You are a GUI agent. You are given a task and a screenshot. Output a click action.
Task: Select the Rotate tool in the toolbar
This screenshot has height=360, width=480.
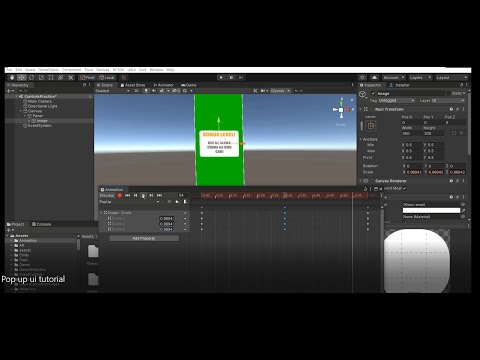(x=31, y=77)
